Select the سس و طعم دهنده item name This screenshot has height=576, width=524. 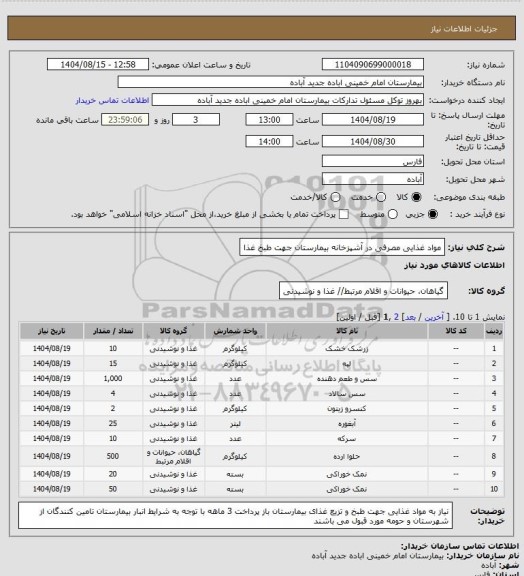[347, 379]
